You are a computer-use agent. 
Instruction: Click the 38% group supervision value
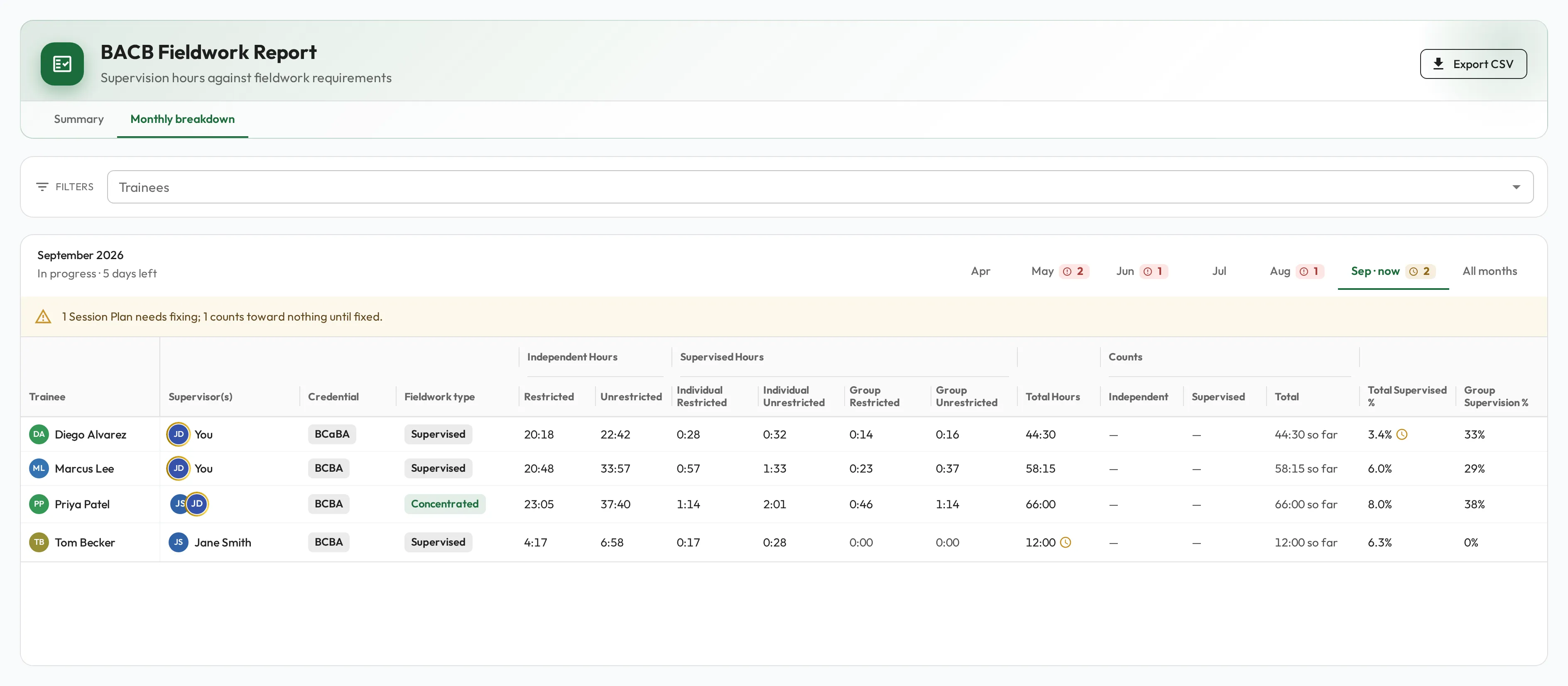point(1474,504)
